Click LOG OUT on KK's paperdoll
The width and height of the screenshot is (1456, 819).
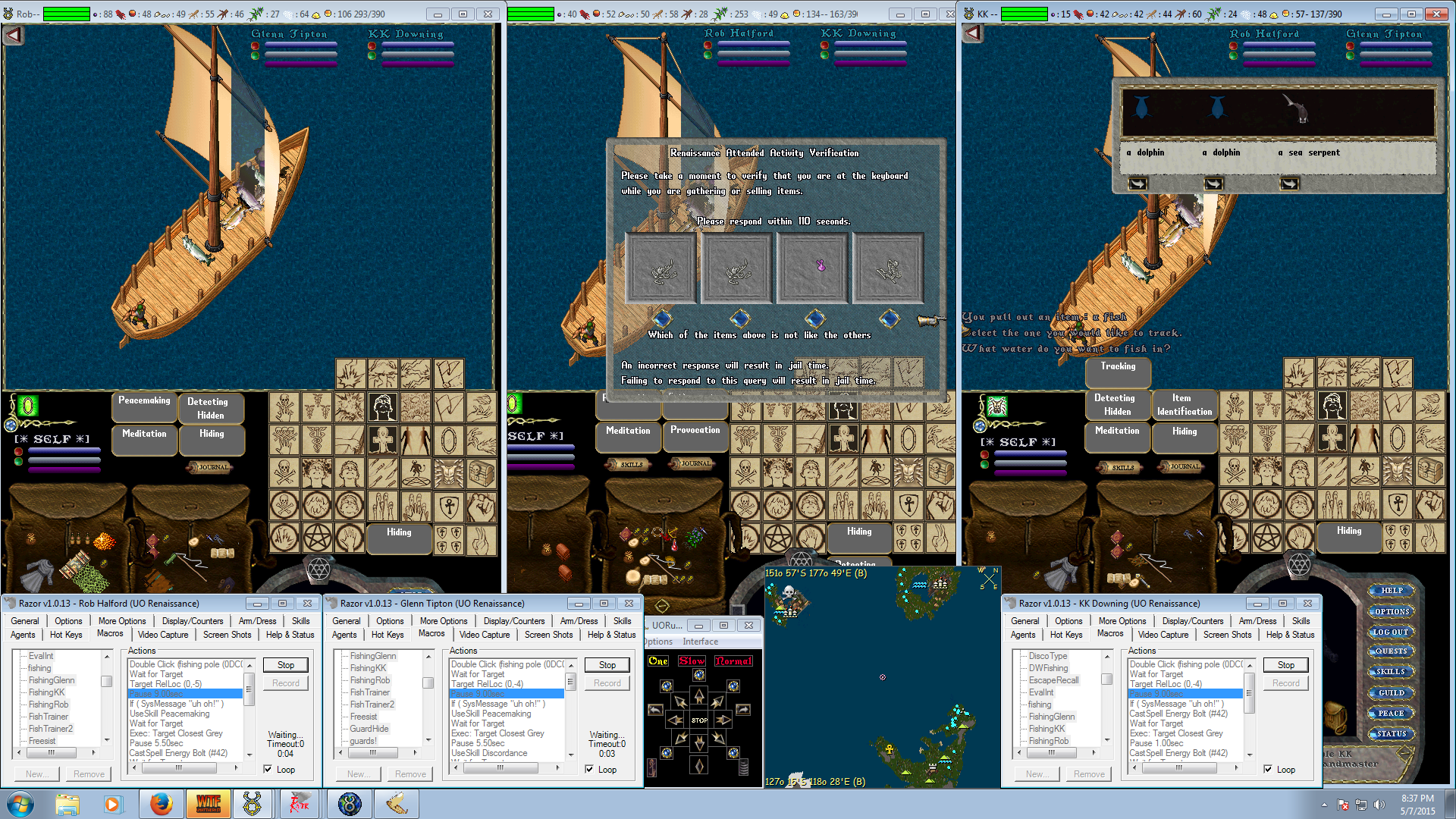click(1390, 632)
